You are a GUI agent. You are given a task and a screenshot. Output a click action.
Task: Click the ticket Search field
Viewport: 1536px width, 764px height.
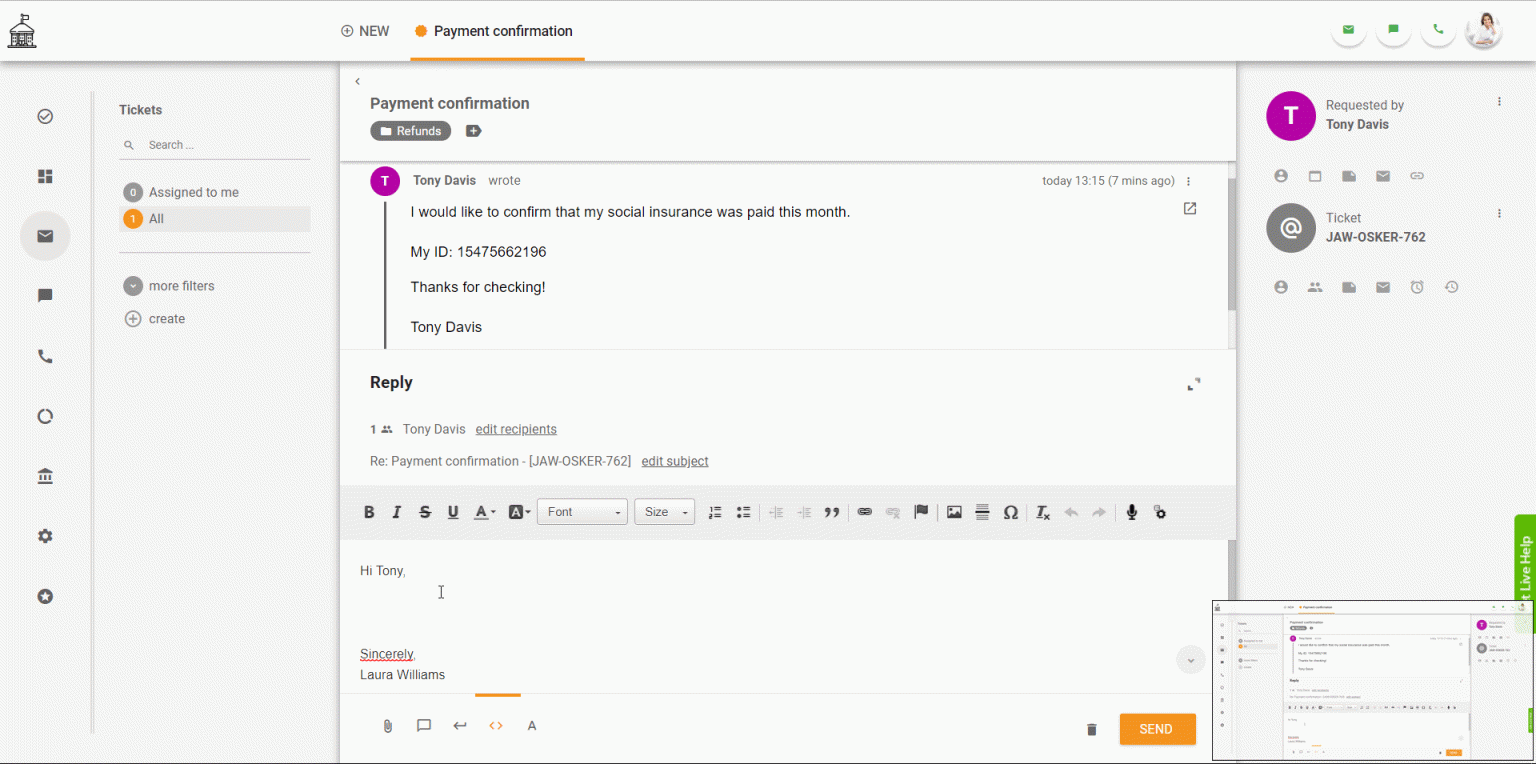(x=220, y=145)
